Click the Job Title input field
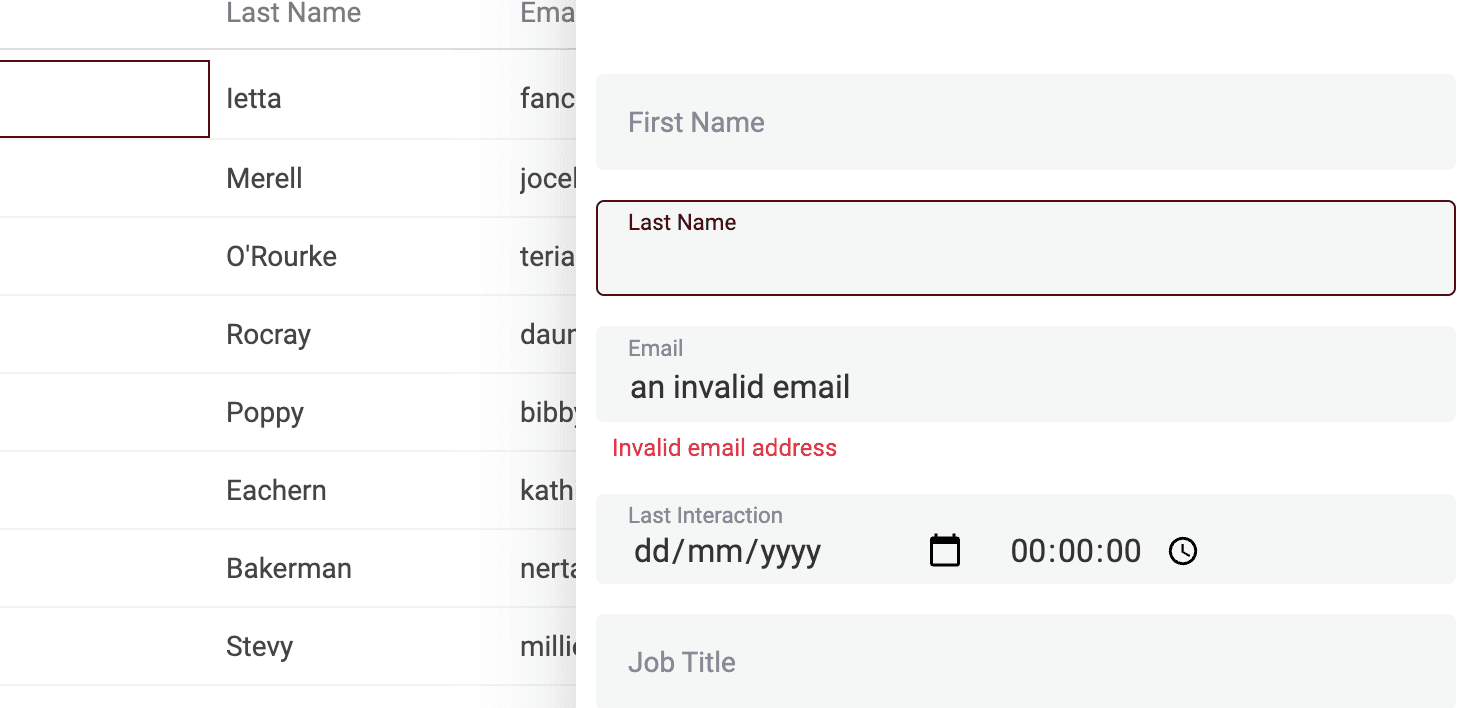Image resolution: width=1476 pixels, height=708 pixels. tap(1025, 661)
